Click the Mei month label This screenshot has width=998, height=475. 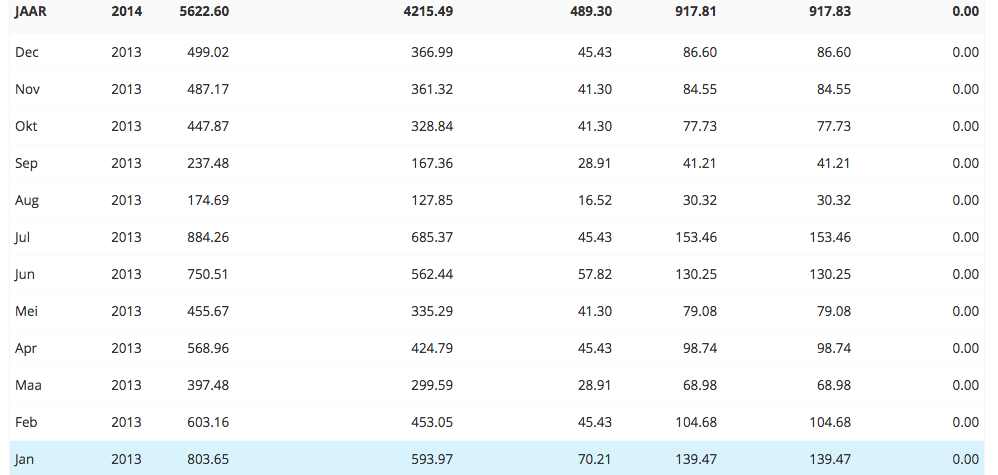pos(27,311)
